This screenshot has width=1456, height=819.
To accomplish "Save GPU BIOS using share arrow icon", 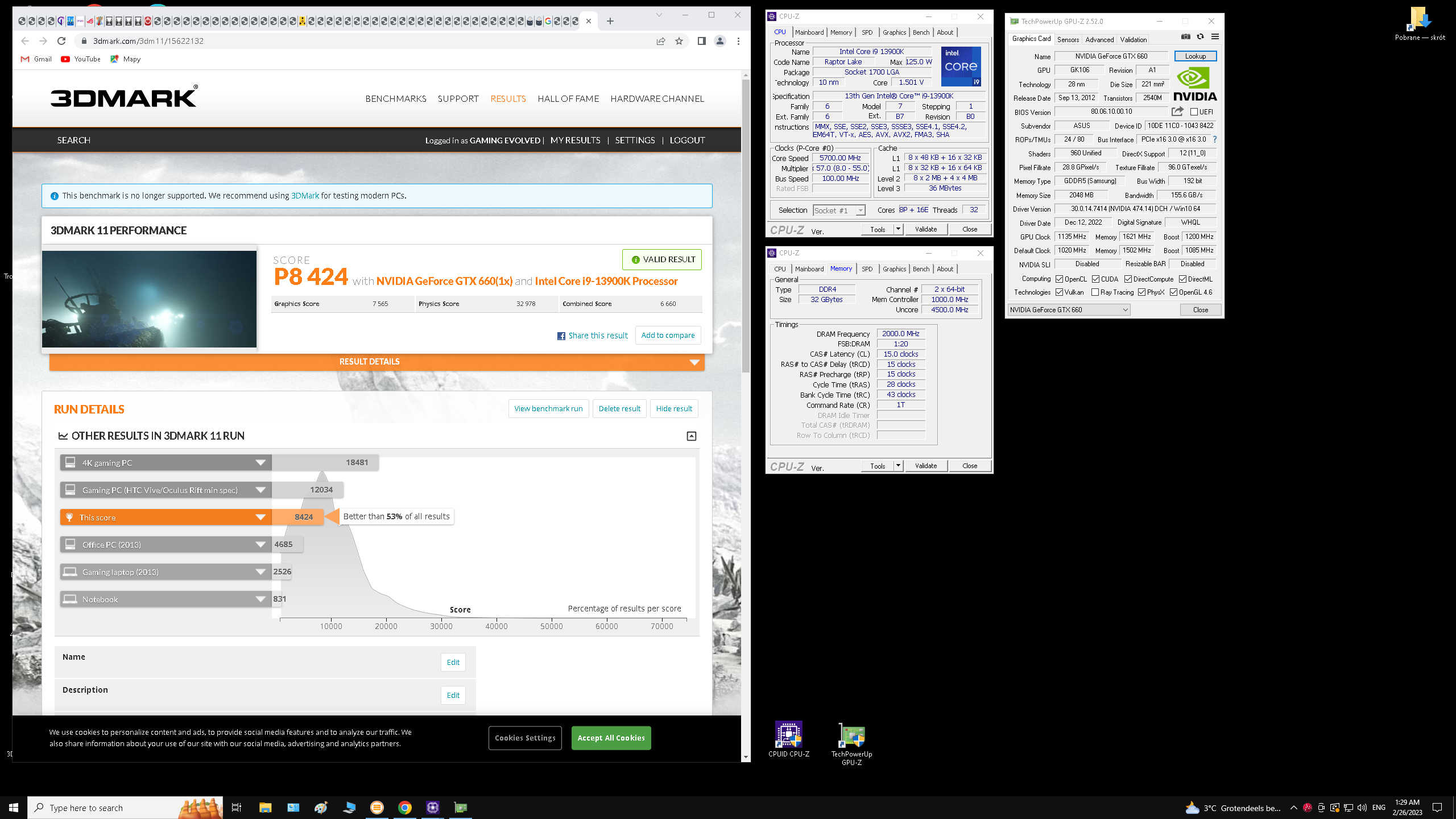I will (1177, 111).
